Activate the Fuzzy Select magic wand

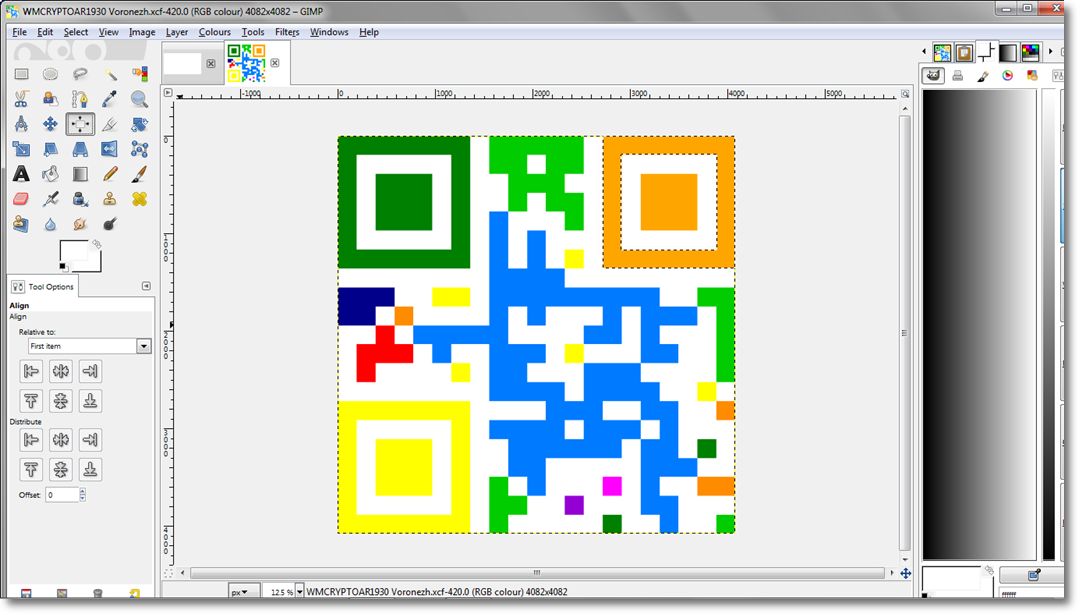point(110,74)
